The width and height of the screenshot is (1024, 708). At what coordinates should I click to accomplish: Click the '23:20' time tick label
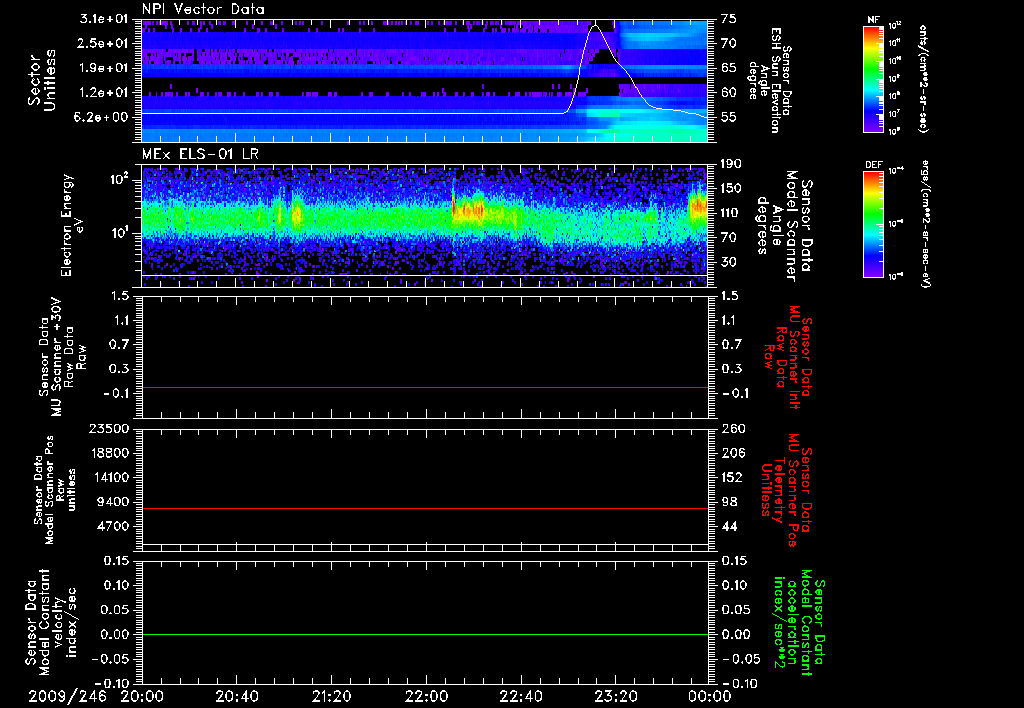[x=615, y=697]
